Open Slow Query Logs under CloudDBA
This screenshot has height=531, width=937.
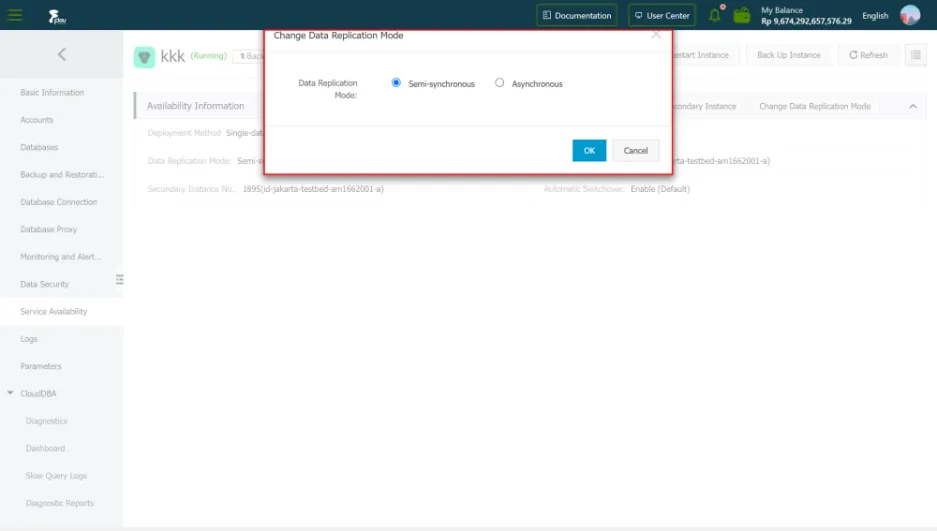coord(56,476)
